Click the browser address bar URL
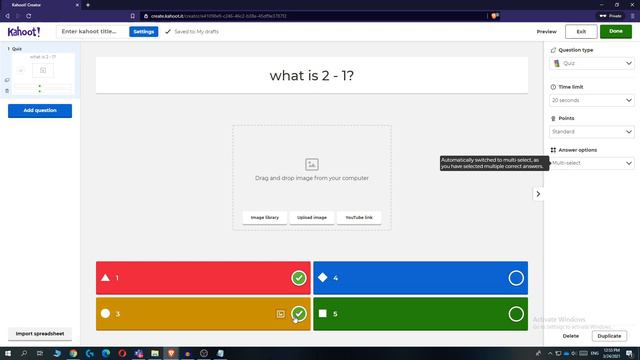This screenshot has width=640, height=360. 218,16
